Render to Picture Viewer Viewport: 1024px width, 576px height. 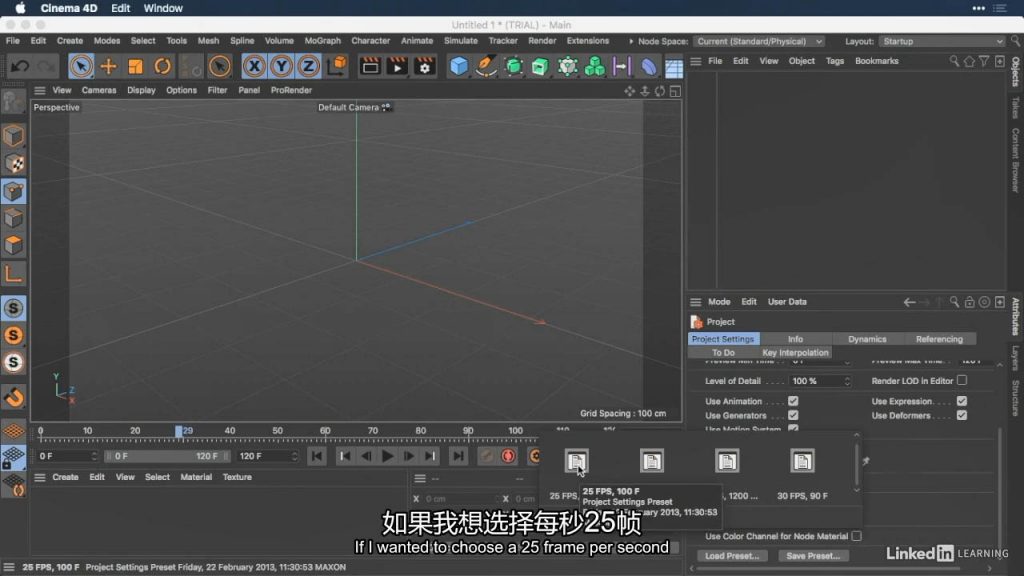(397, 66)
